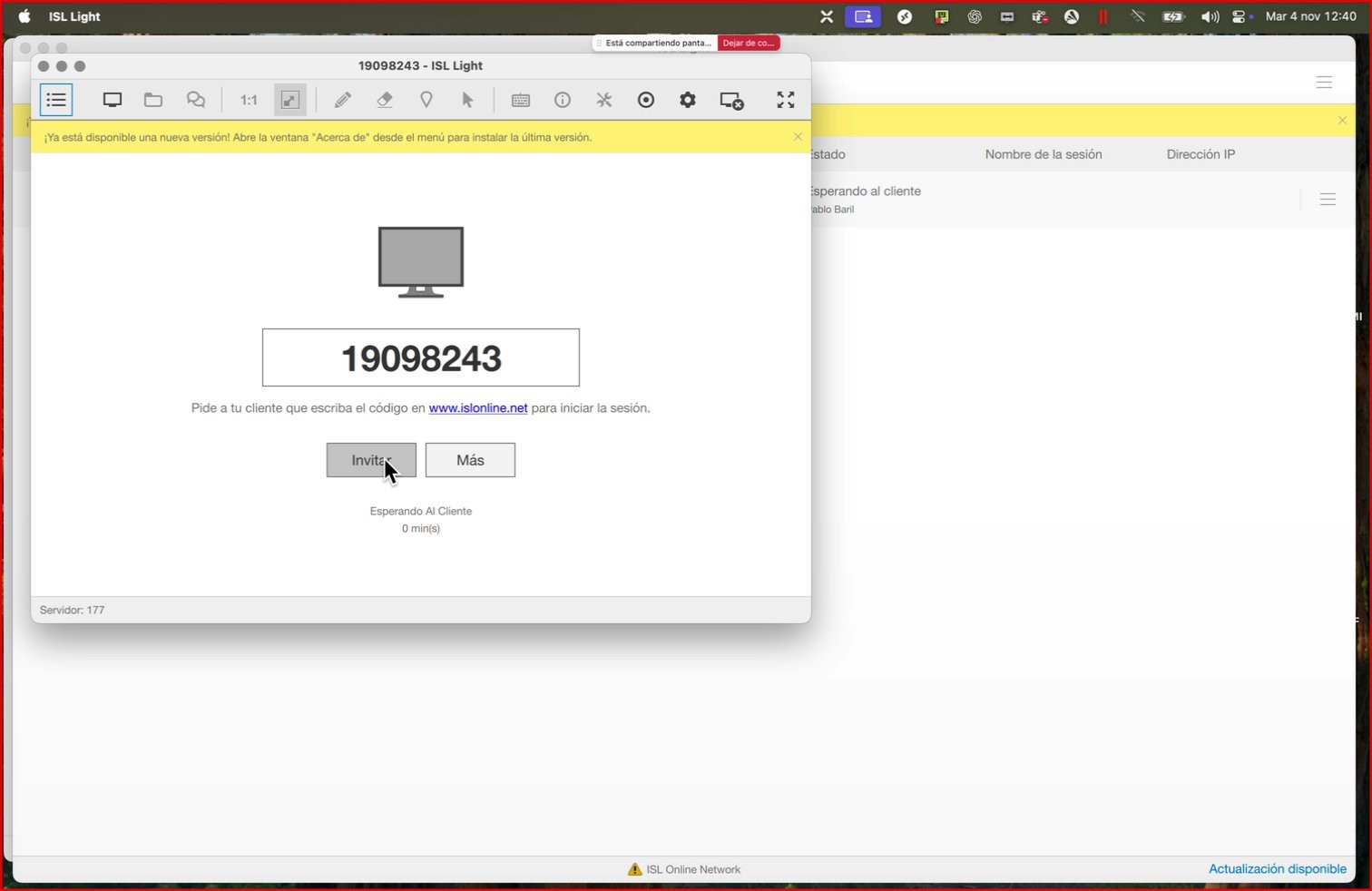
Task: Expand the Más options button
Action: pyautogui.click(x=470, y=460)
